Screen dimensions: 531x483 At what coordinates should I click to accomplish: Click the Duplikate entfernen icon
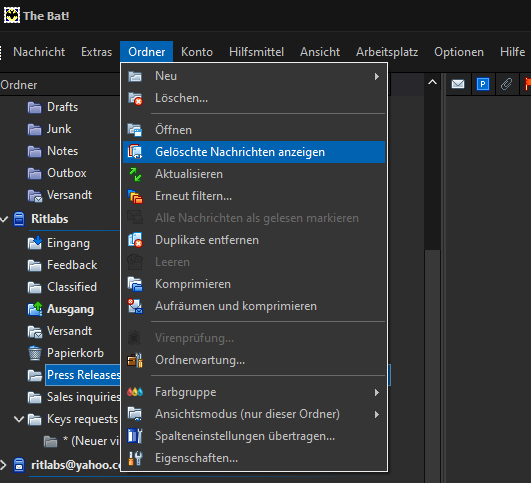pyautogui.click(x=135, y=240)
